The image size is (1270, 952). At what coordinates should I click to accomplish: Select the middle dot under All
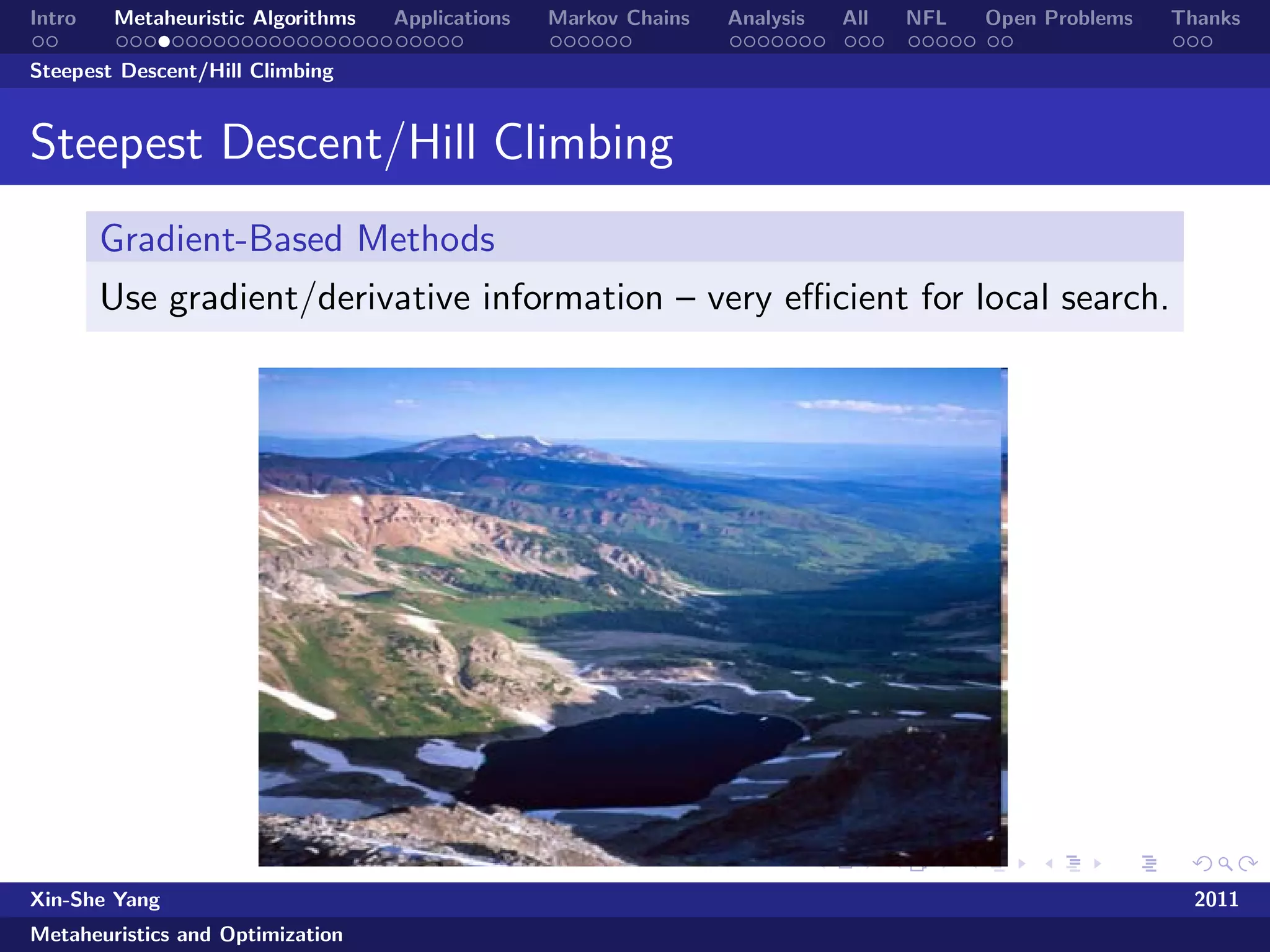coord(864,42)
